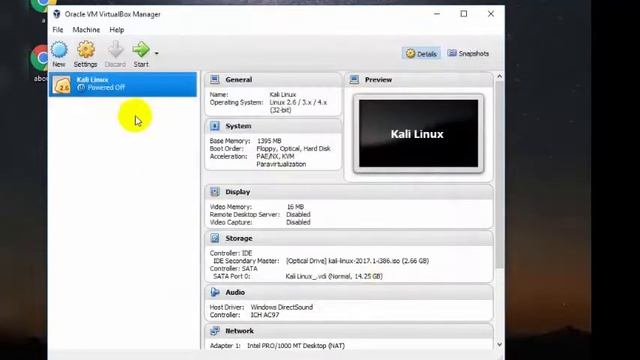Click the Kali Linux preview thumbnail
640x360 pixels.
(x=418, y=133)
